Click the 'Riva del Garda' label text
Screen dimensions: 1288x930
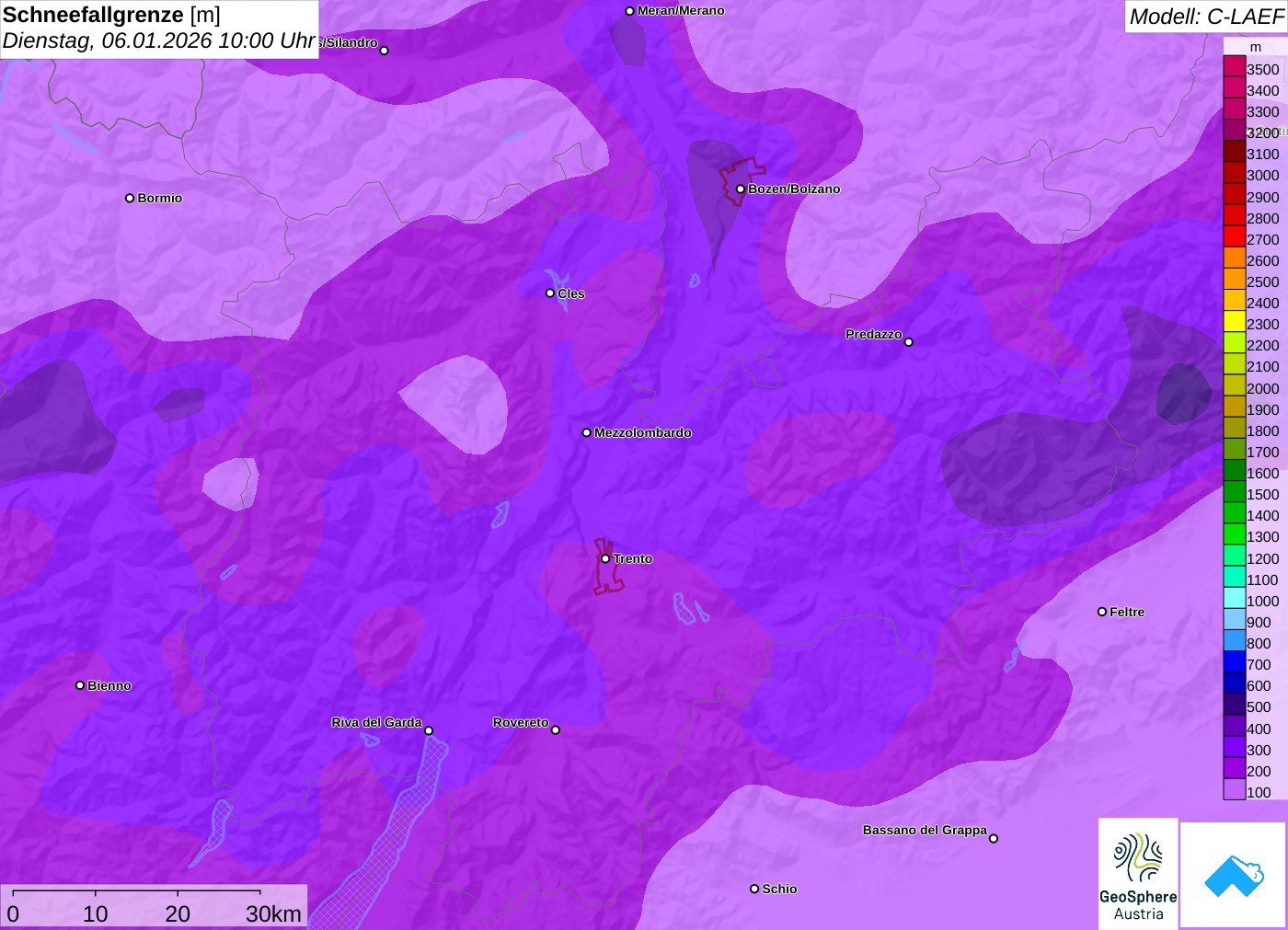tap(376, 722)
